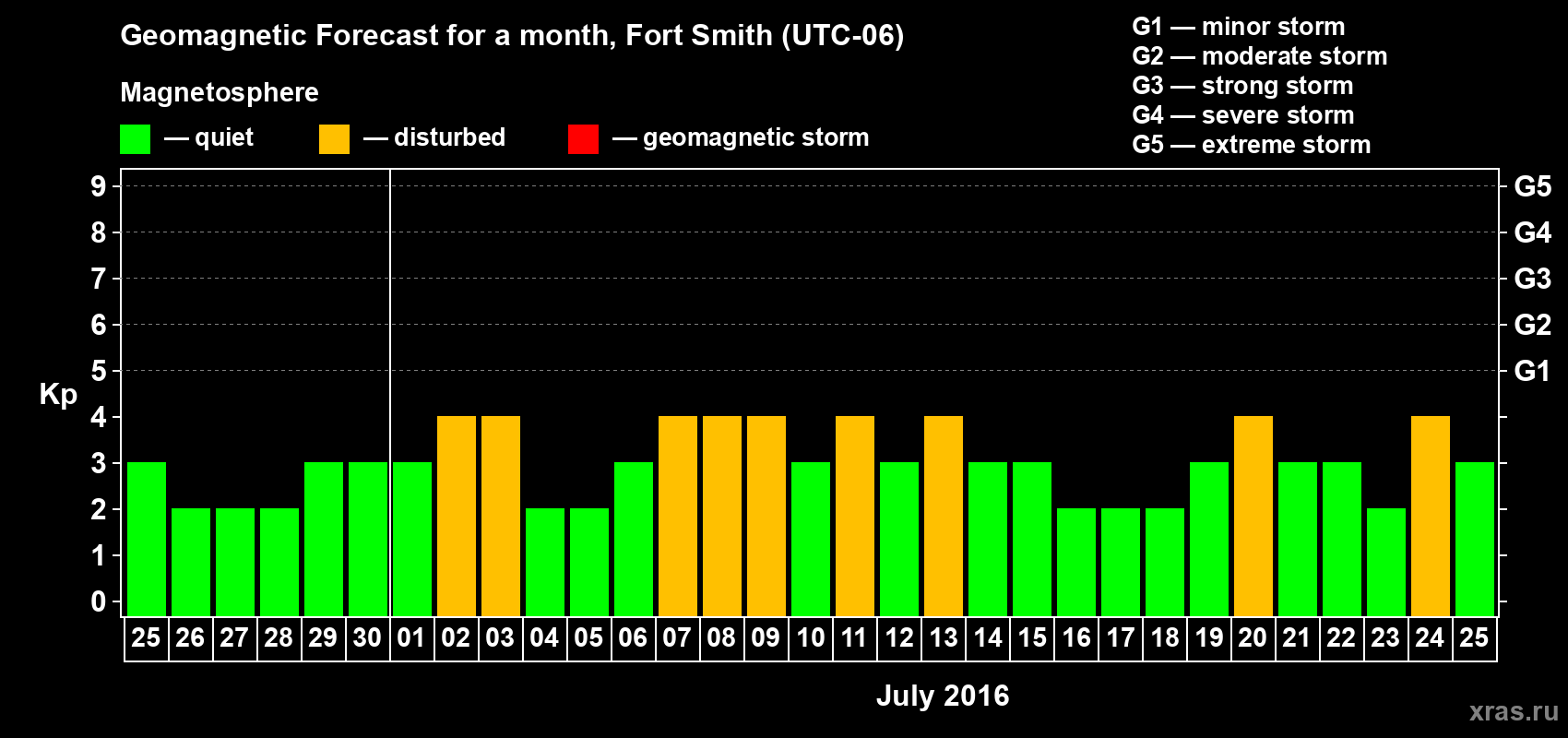Click the Magnetosphere heading

[220, 93]
